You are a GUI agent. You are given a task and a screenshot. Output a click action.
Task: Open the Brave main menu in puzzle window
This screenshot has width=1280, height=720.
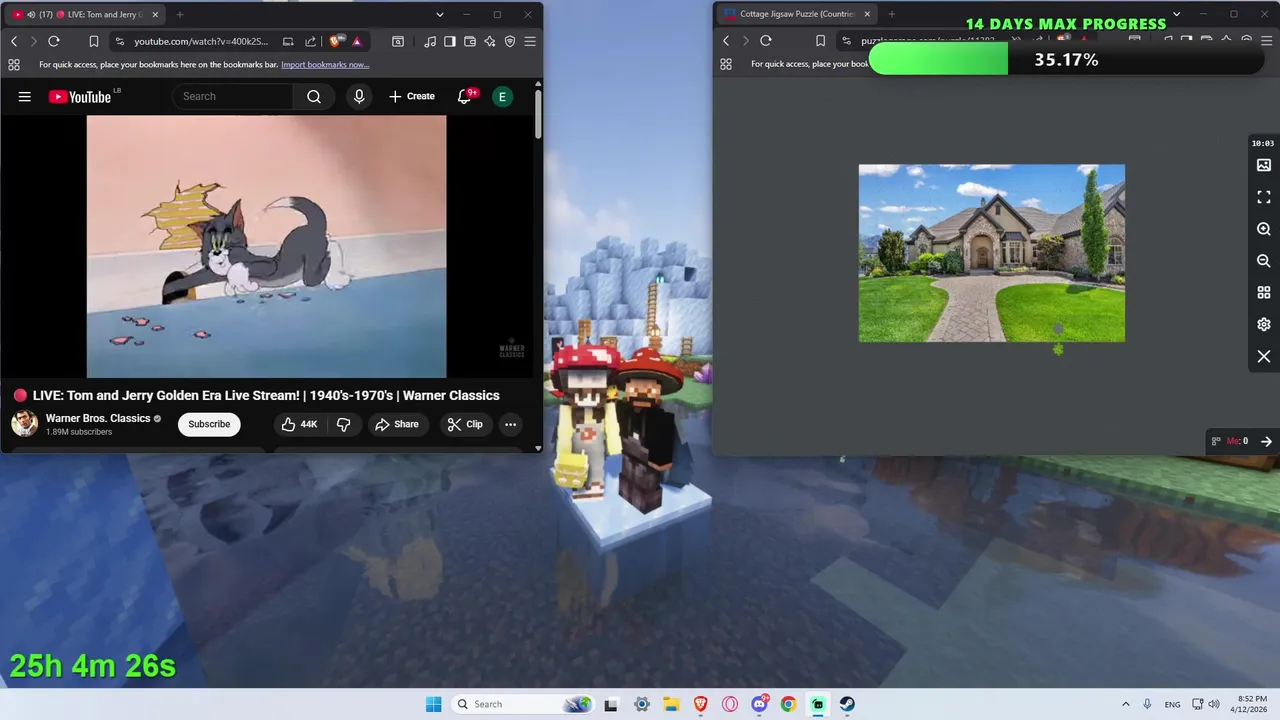pos(1267,41)
